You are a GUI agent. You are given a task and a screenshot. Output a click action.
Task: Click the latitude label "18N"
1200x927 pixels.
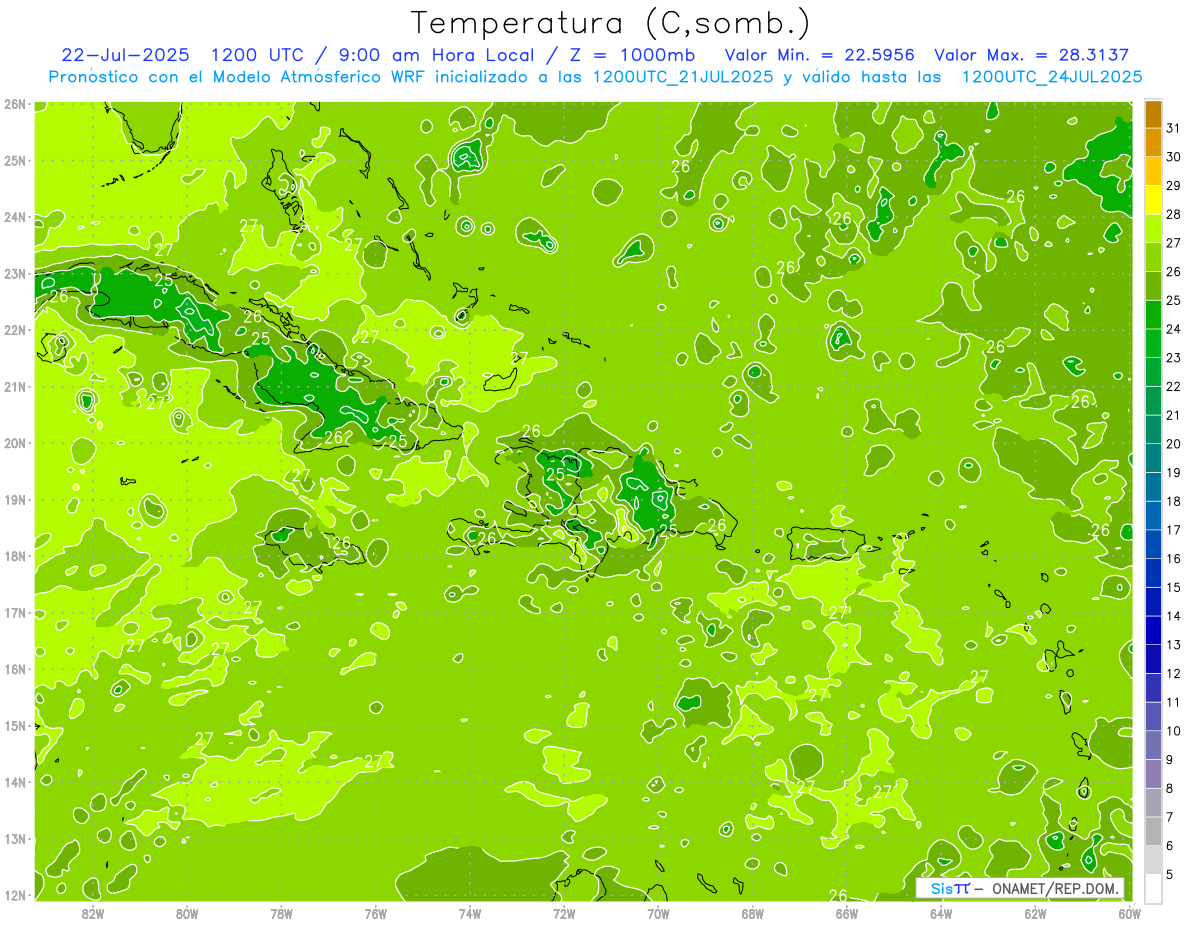(15, 556)
